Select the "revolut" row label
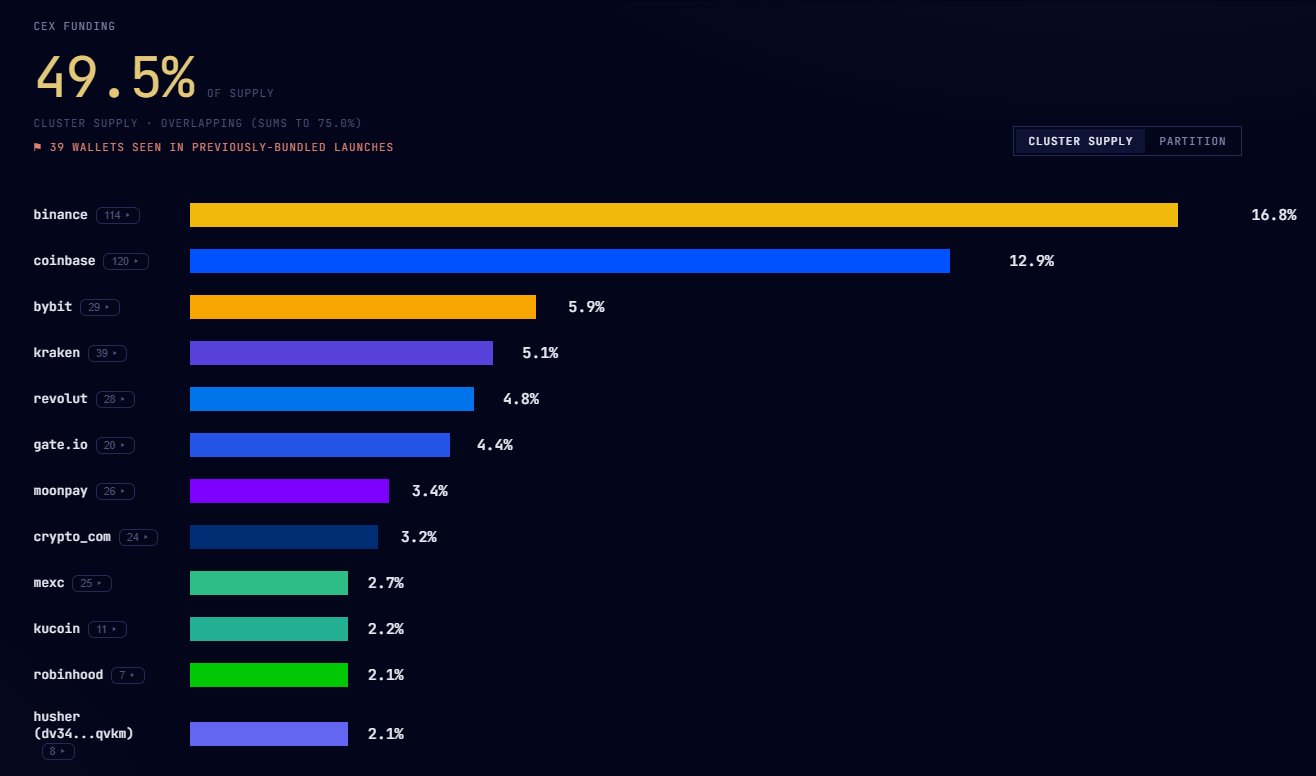Screen dimensions: 1316x776 tap(60, 399)
